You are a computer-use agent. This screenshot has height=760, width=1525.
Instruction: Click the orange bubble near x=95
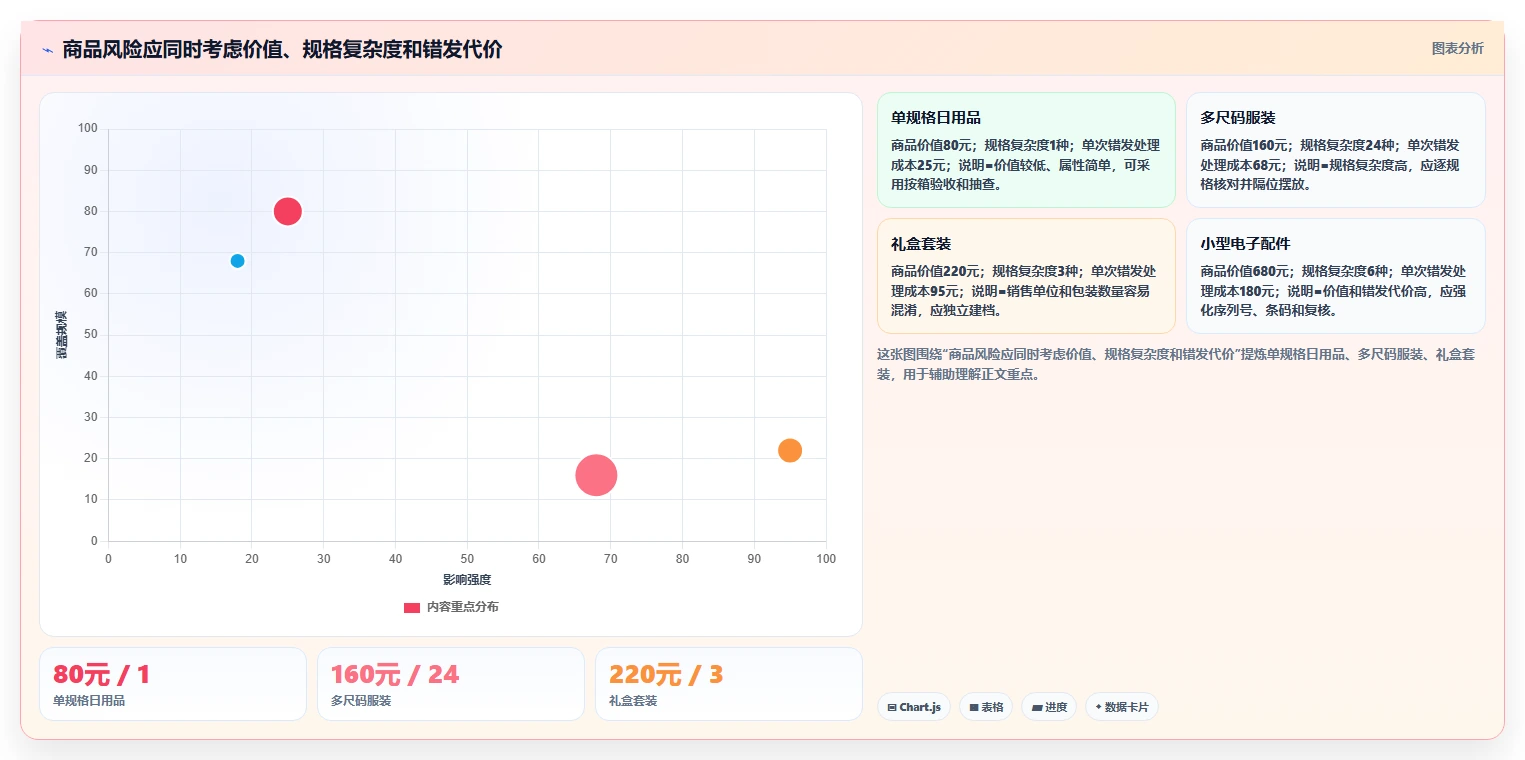click(x=790, y=450)
